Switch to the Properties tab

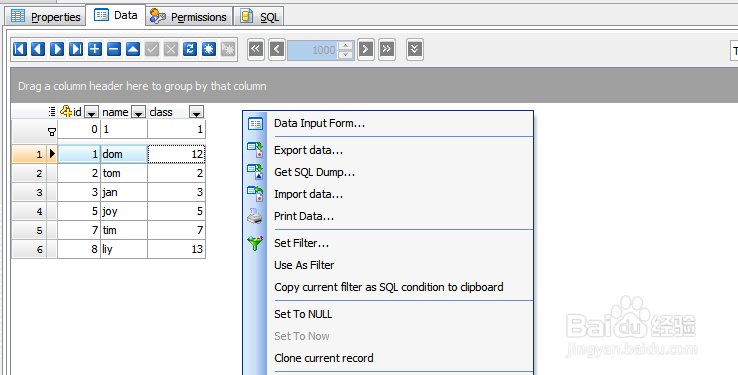click(46, 17)
